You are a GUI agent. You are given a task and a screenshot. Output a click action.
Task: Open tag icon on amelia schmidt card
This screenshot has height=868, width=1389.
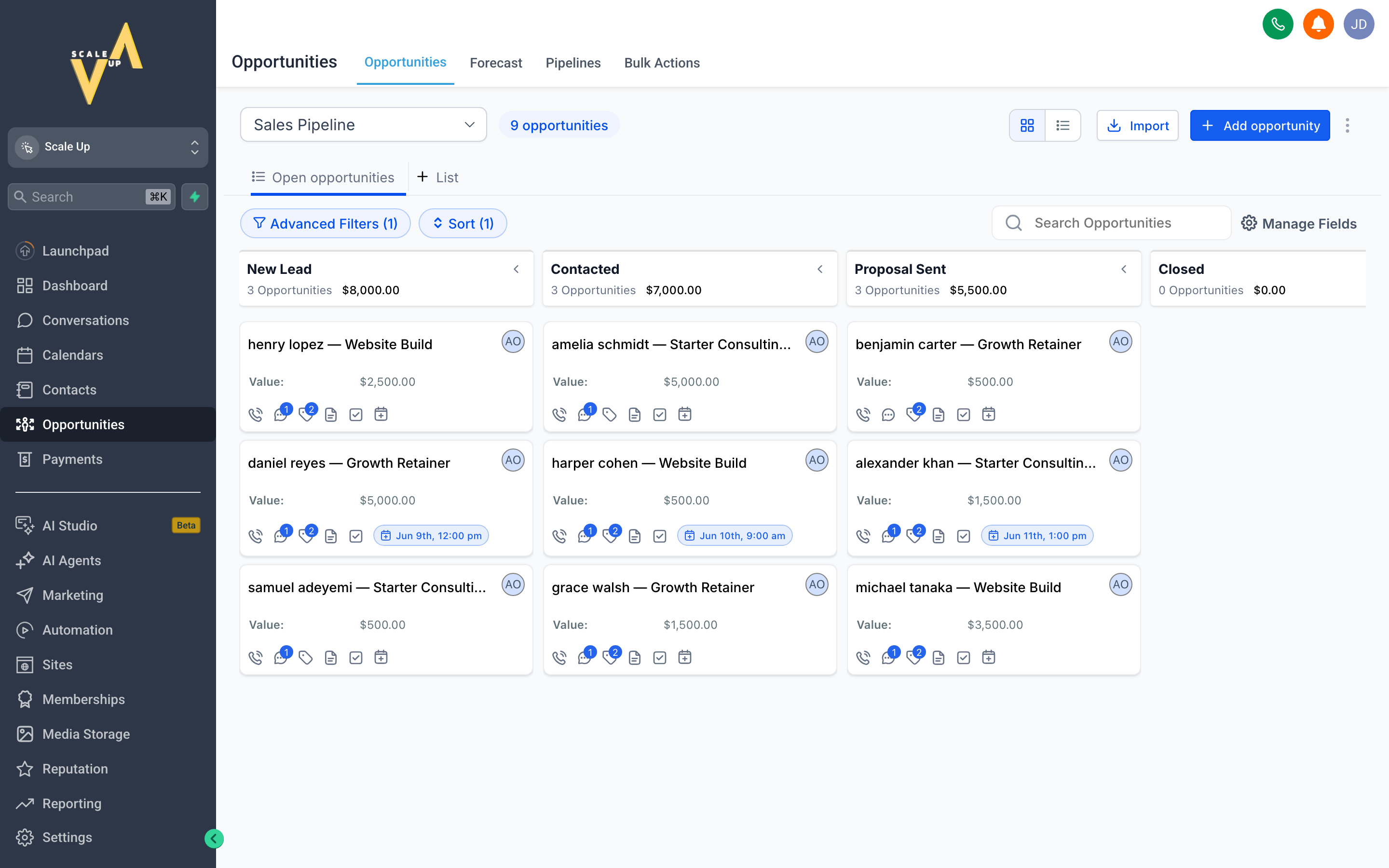point(610,415)
